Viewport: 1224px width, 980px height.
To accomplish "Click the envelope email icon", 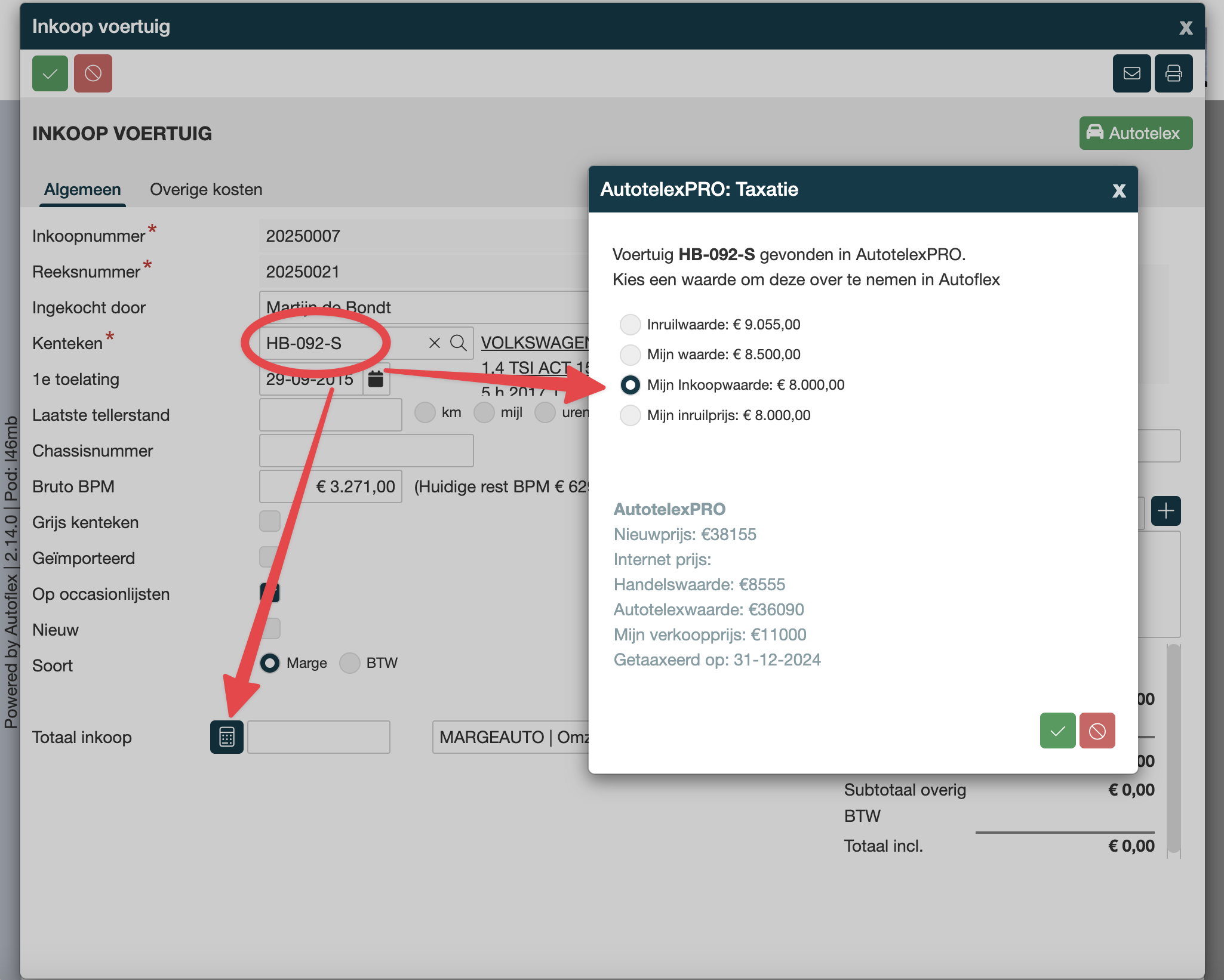I will (1131, 73).
